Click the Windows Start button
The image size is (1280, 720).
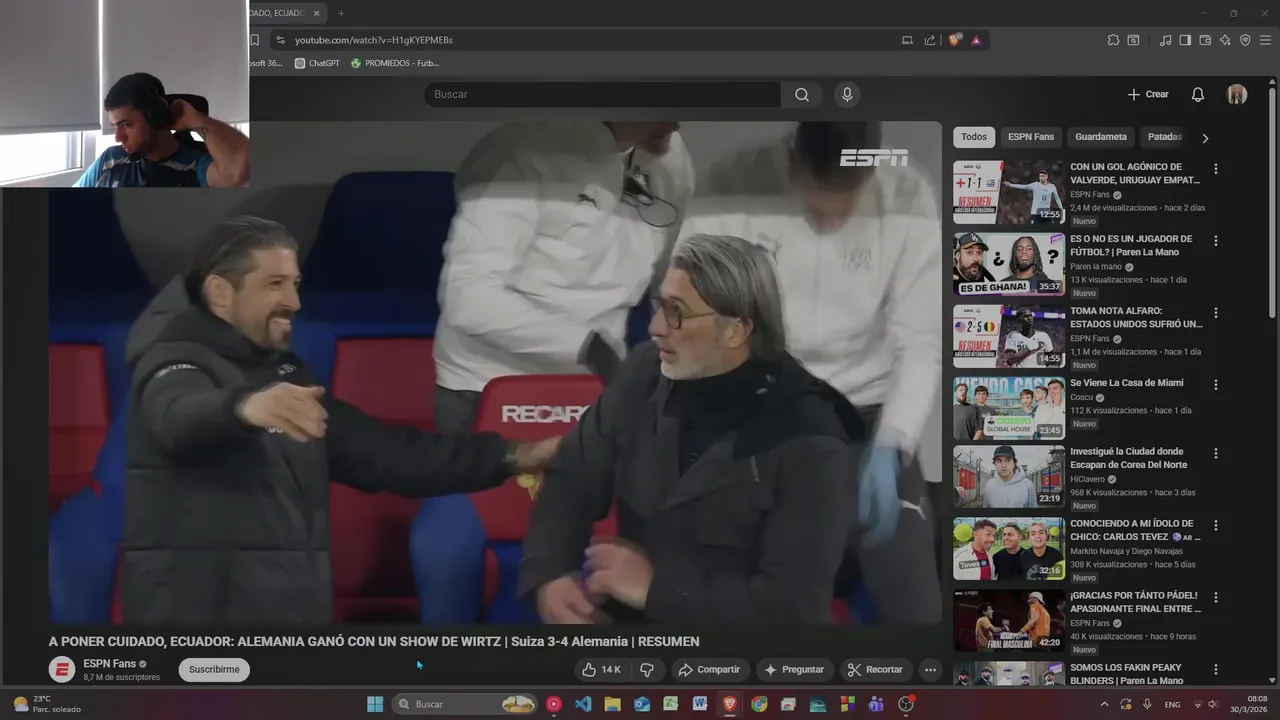point(375,704)
